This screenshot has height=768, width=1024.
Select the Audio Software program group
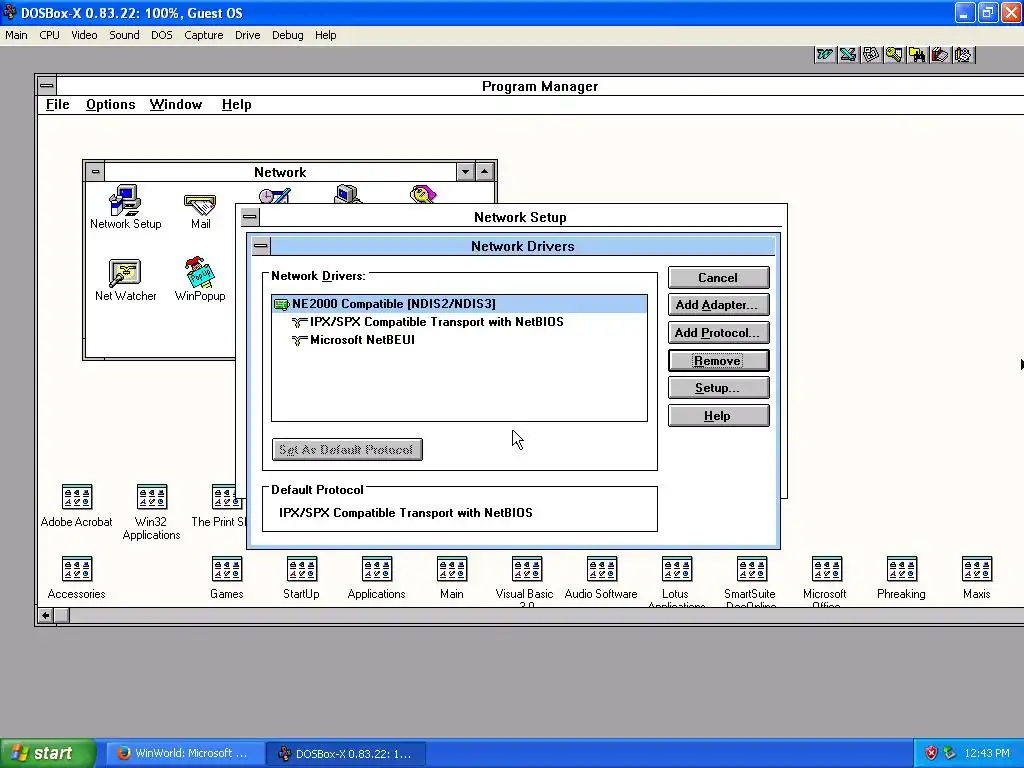(601, 577)
